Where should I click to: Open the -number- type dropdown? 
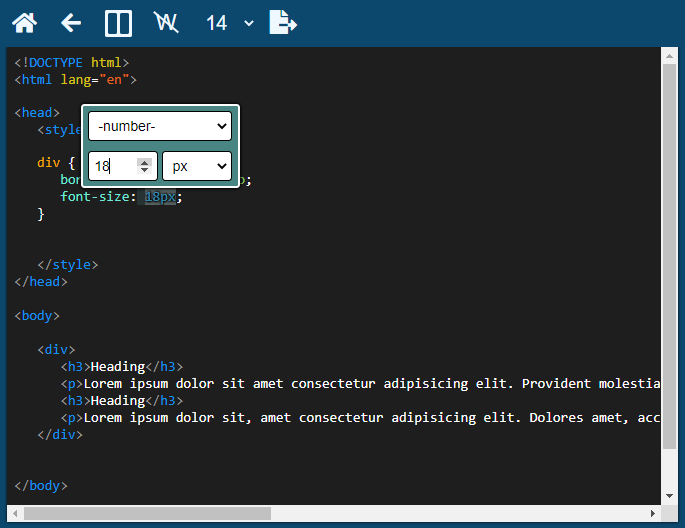[160, 126]
